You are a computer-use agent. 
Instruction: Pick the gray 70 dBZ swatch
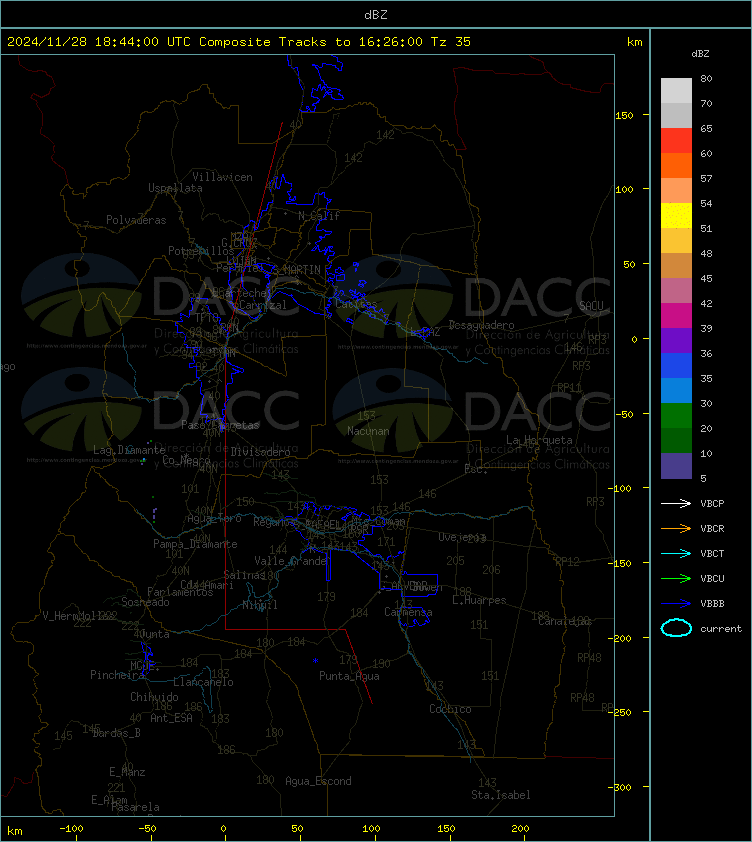pyautogui.click(x=676, y=115)
